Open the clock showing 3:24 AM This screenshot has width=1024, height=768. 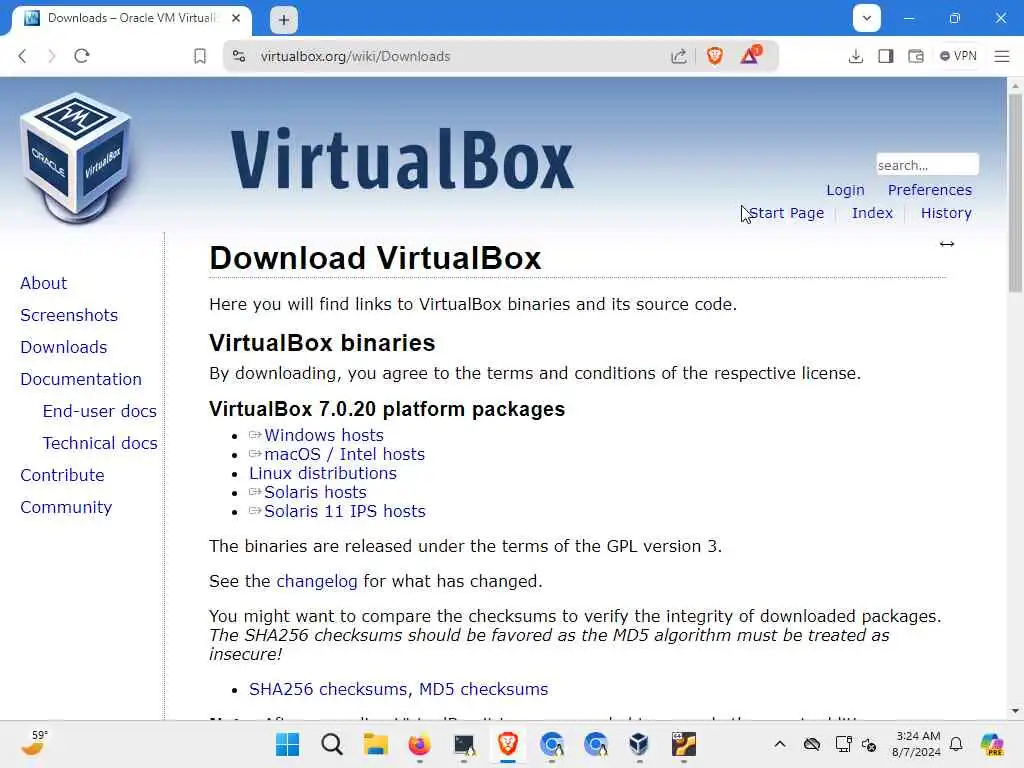[x=916, y=744]
